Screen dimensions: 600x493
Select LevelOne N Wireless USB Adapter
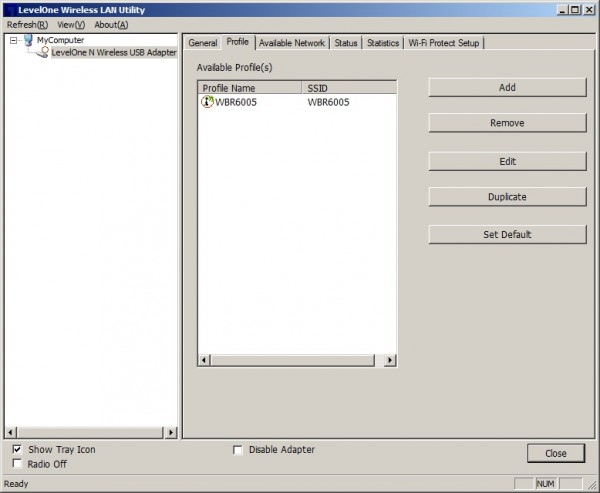pos(114,52)
